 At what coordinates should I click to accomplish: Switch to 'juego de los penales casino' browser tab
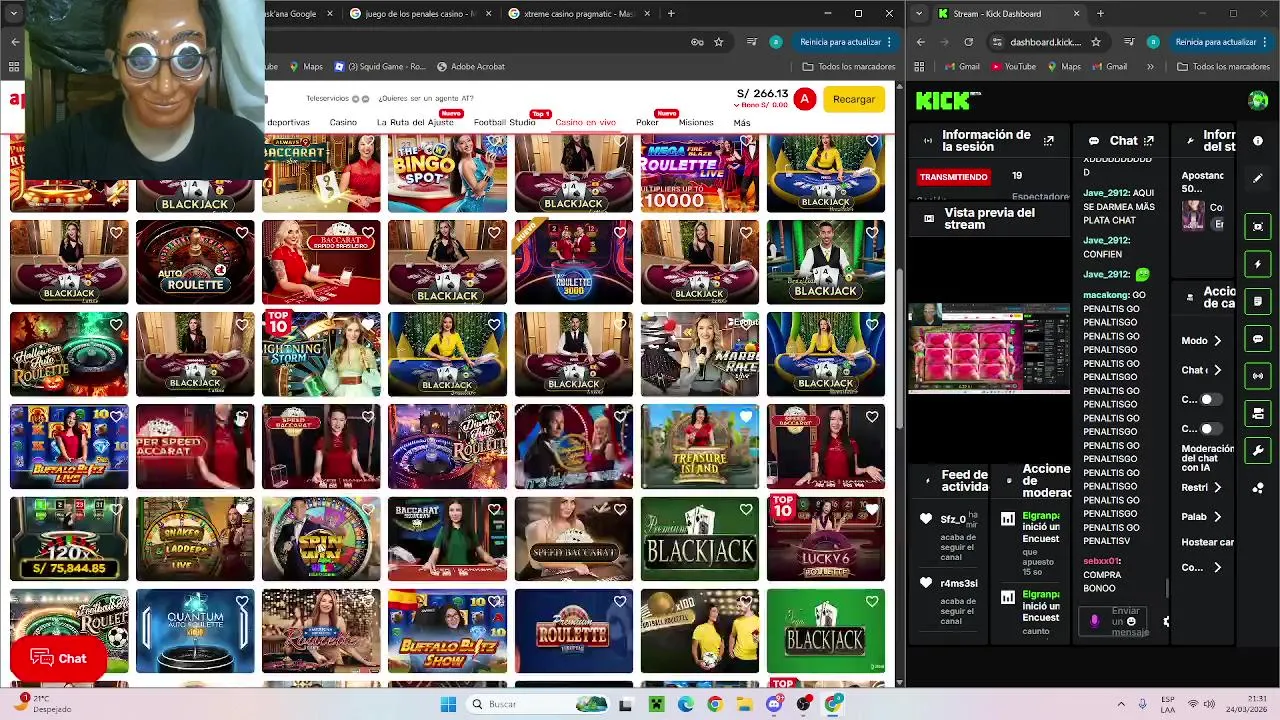(x=420, y=14)
